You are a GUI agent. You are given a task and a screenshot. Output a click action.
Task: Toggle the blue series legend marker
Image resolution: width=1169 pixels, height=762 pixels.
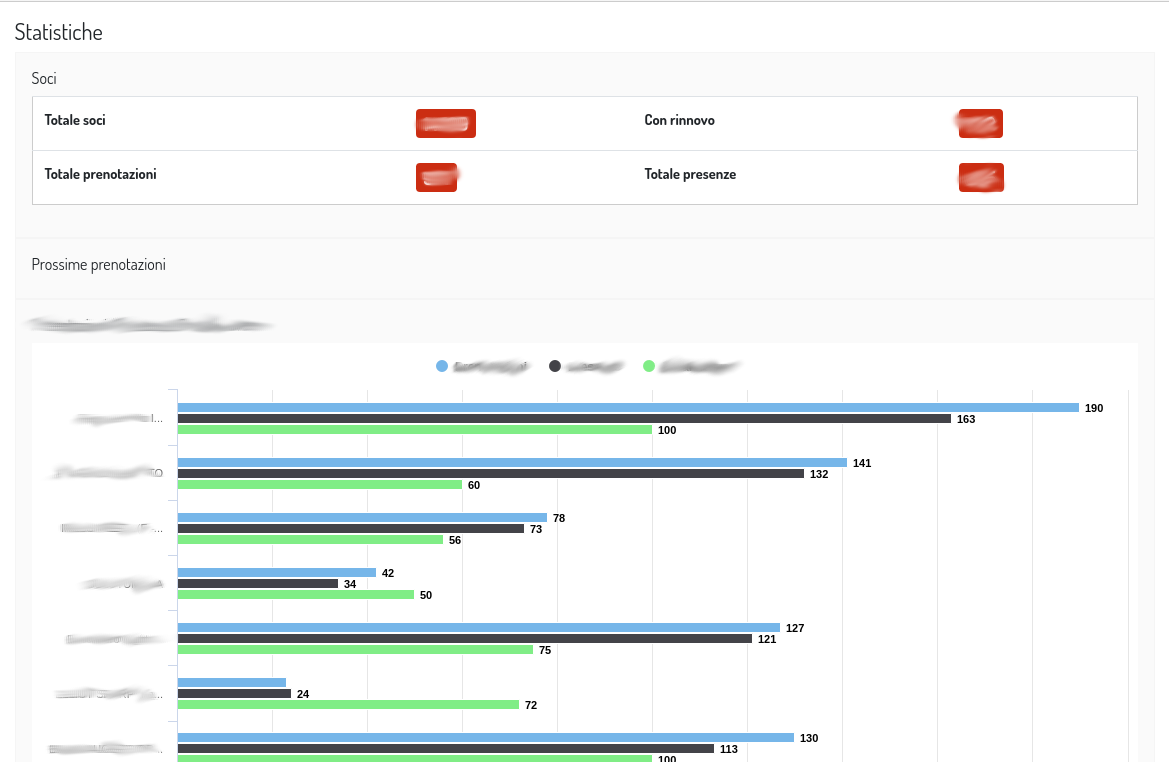pyautogui.click(x=442, y=366)
